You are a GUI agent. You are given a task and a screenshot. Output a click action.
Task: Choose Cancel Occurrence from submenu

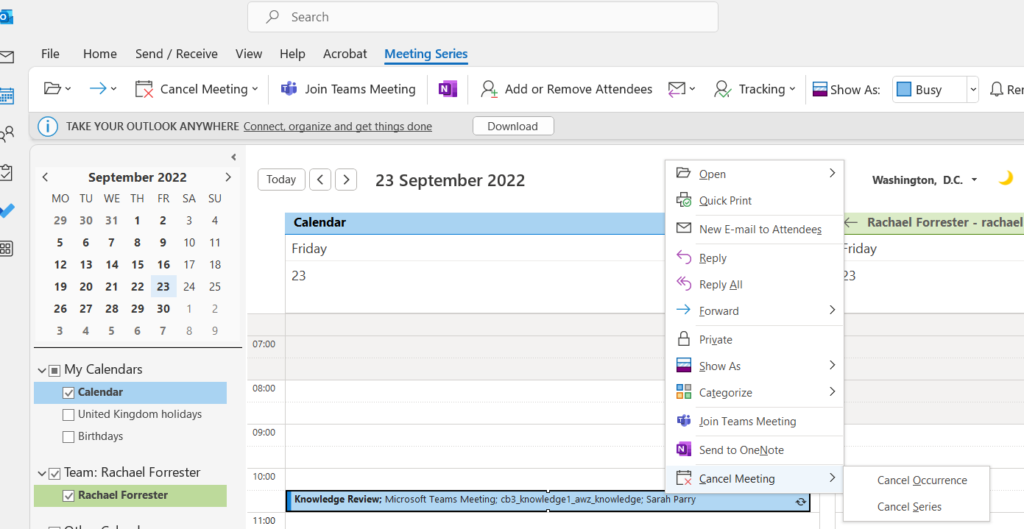pyautogui.click(x=921, y=480)
